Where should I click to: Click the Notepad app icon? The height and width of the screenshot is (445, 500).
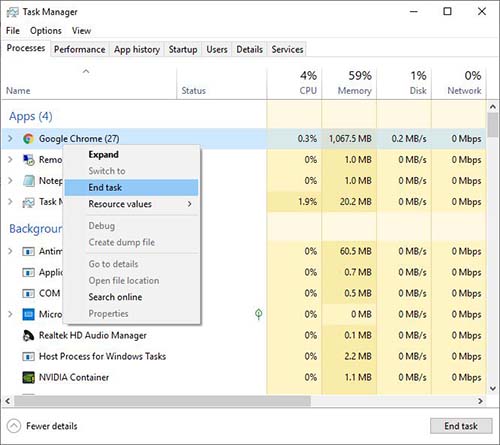[28, 181]
